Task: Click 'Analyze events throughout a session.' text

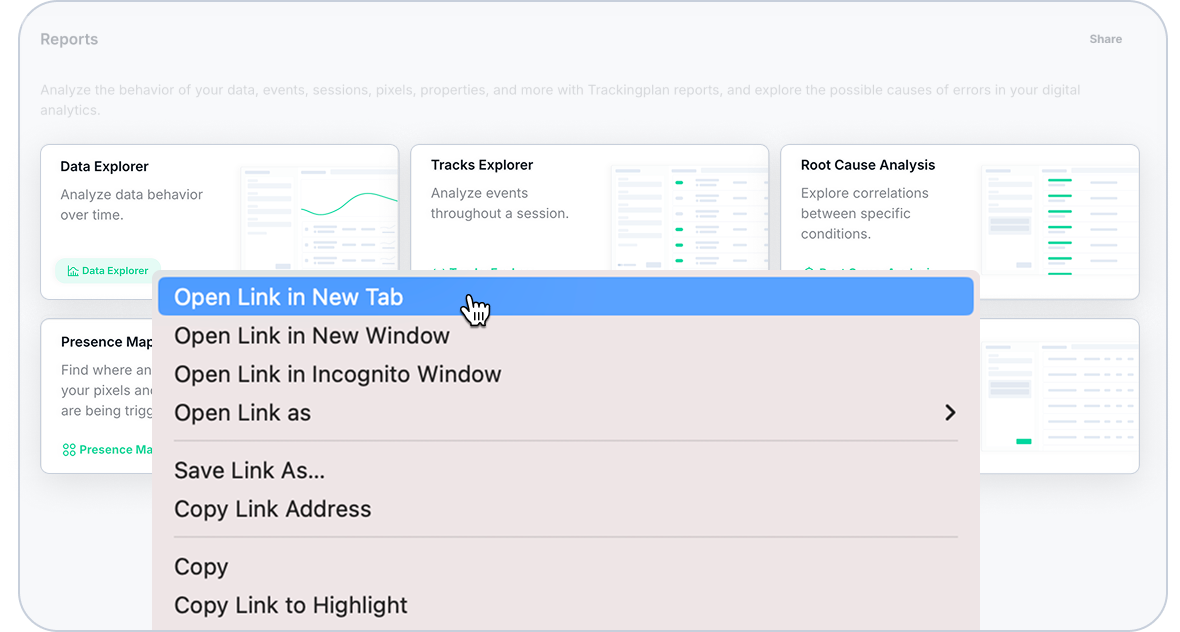Action: point(500,203)
